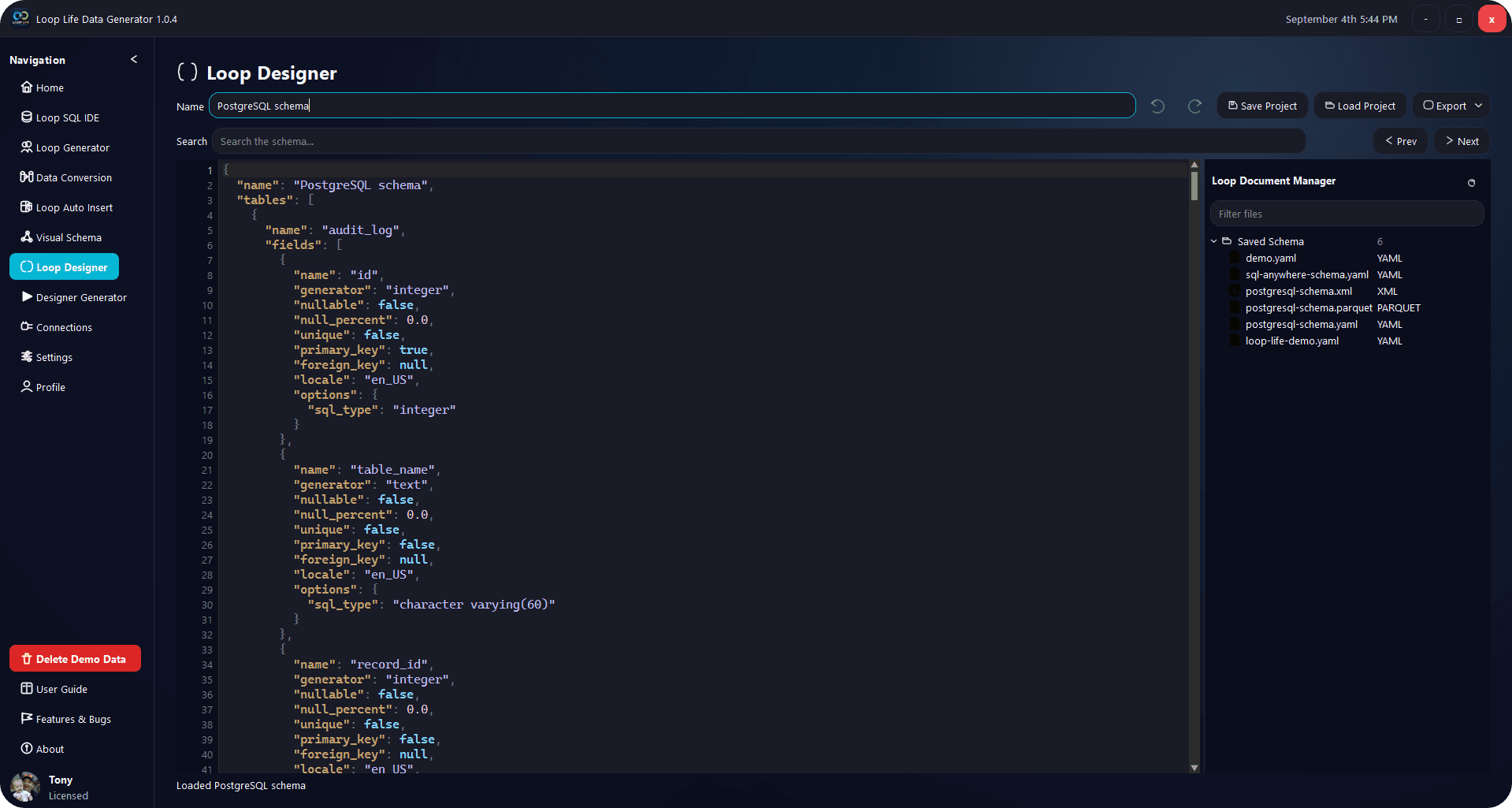Select loop-life-demo.yaml
Viewport: 1512px width, 808px height.
tap(1292, 341)
